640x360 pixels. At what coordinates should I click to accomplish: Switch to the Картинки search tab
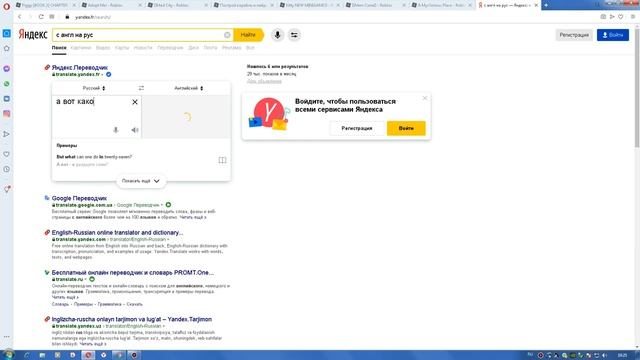[x=81, y=48]
